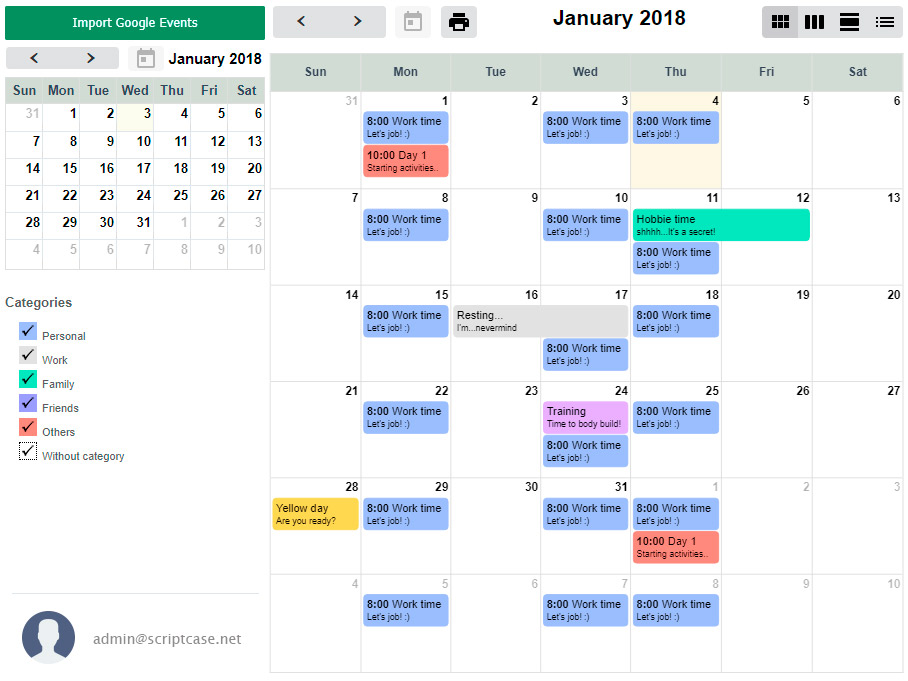Switch to day view icon
908x681 pixels.
point(849,22)
